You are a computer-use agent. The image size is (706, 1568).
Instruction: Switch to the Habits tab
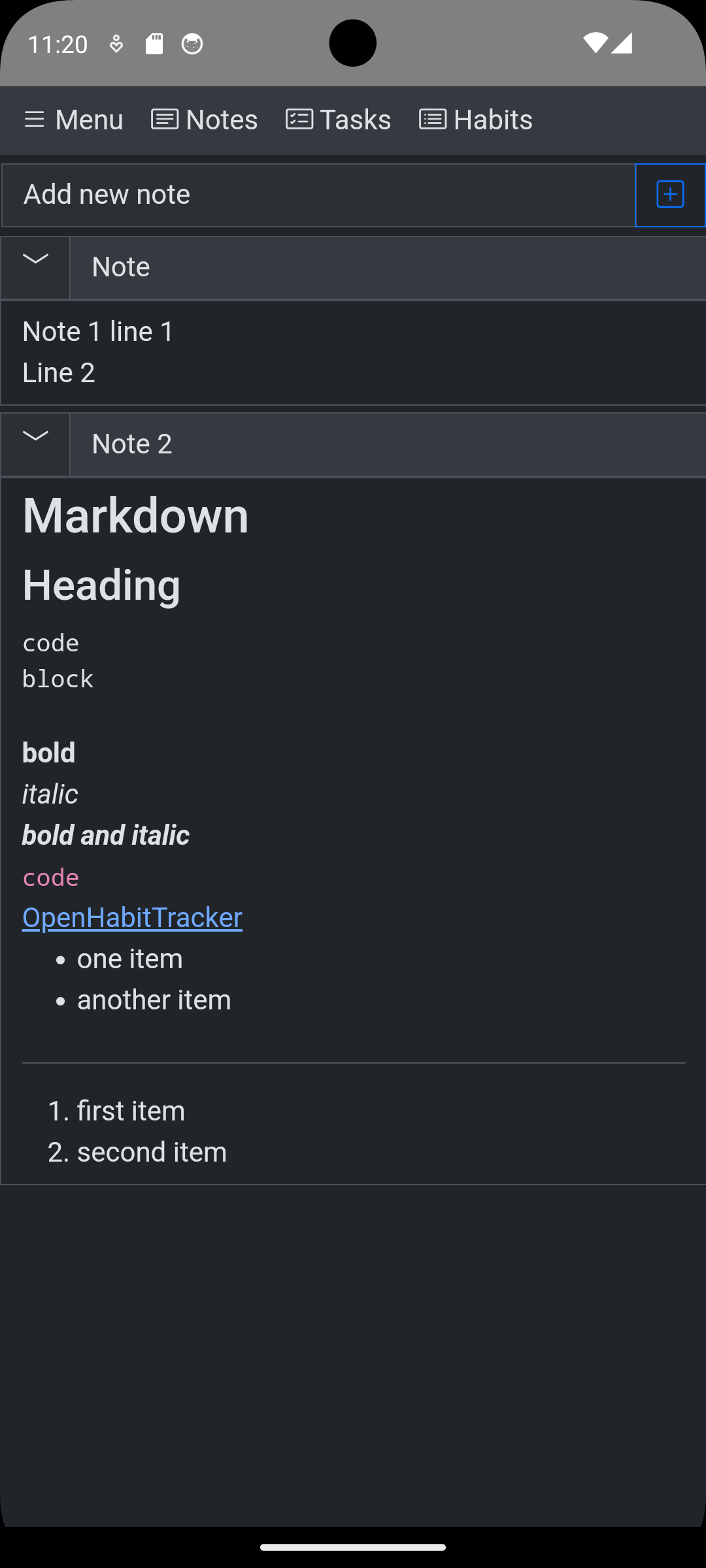click(476, 120)
